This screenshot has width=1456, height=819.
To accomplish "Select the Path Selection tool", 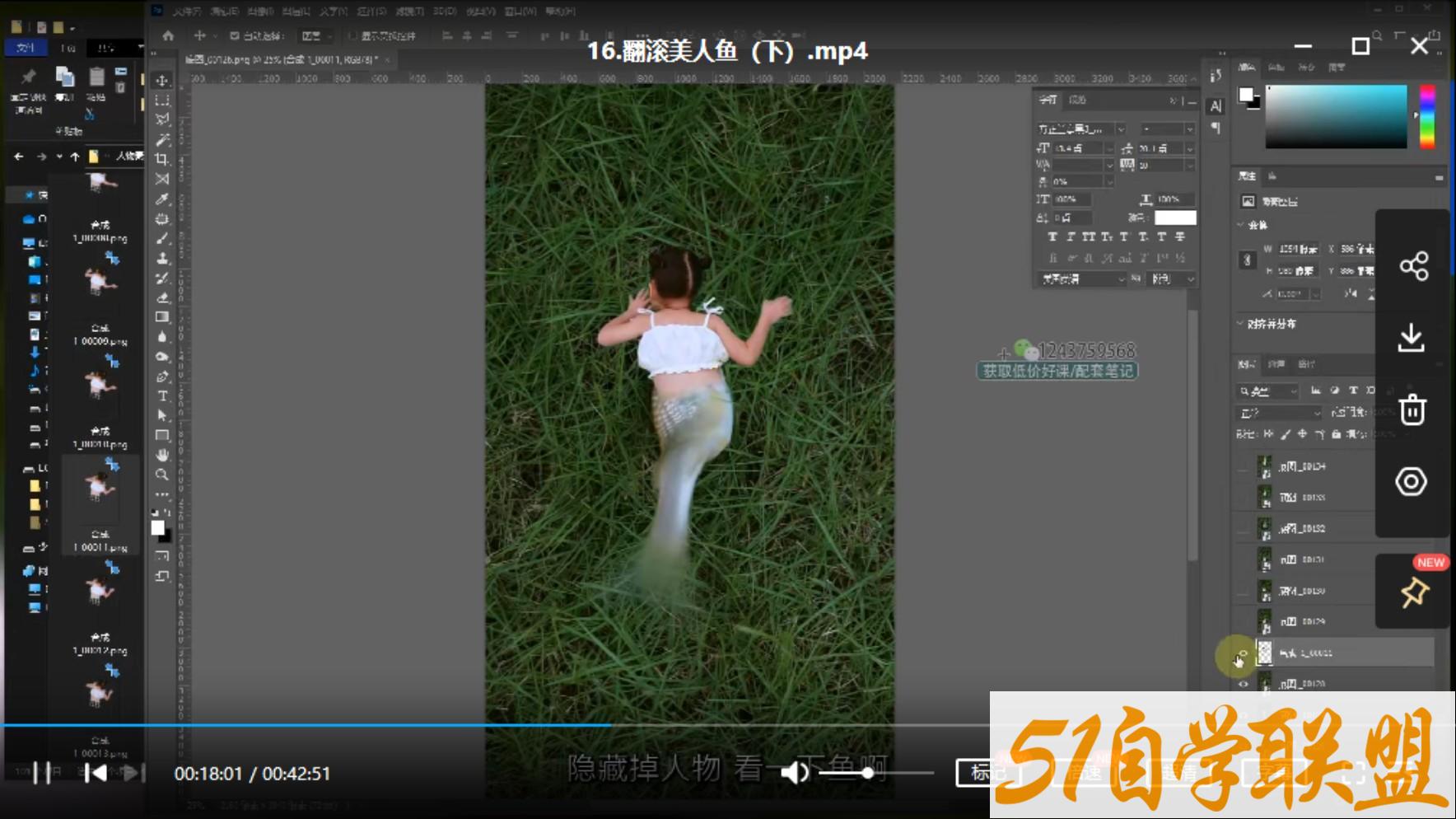I will coord(162,416).
